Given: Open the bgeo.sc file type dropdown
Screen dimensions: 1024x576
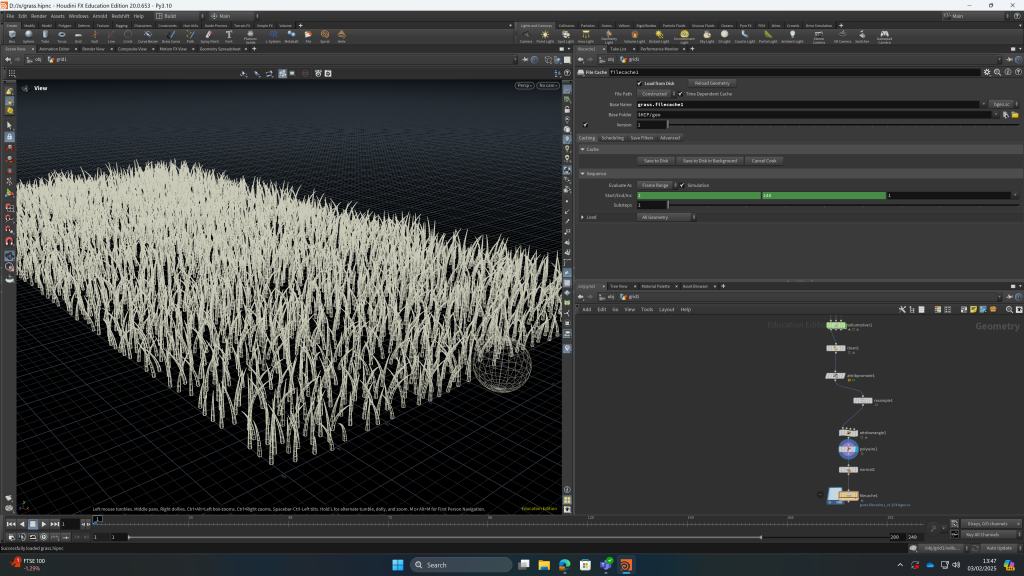Looking at the screenshot, I should [1004, 104].
